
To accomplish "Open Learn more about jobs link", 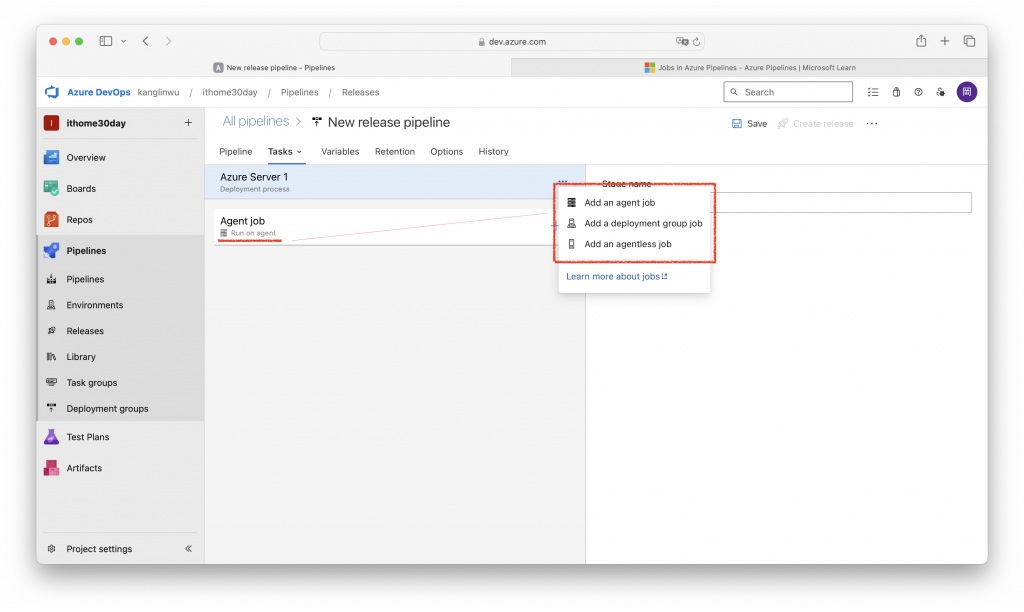I will pos(616,276).
